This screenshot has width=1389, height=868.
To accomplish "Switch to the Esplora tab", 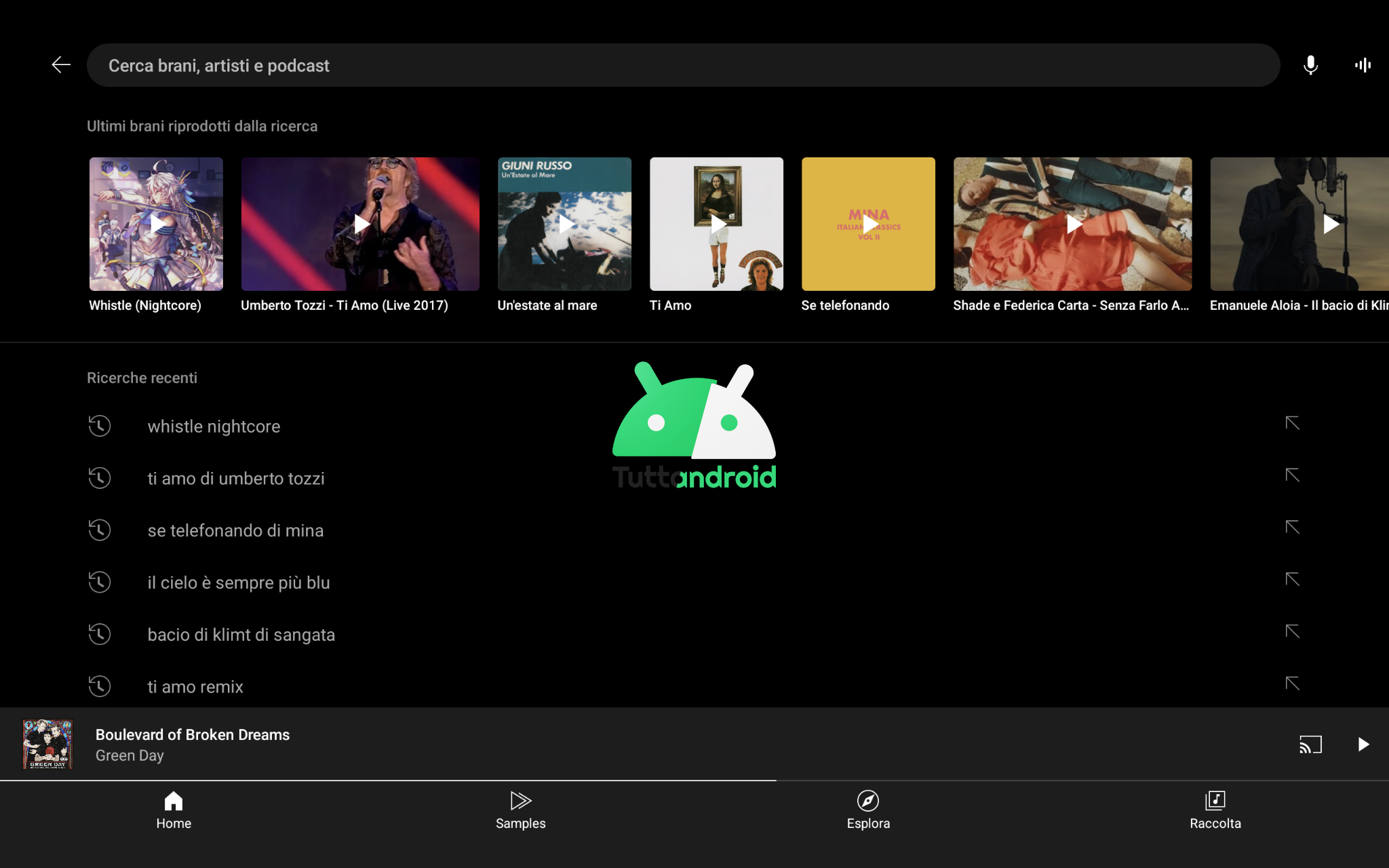I will [x=868, y=811].
